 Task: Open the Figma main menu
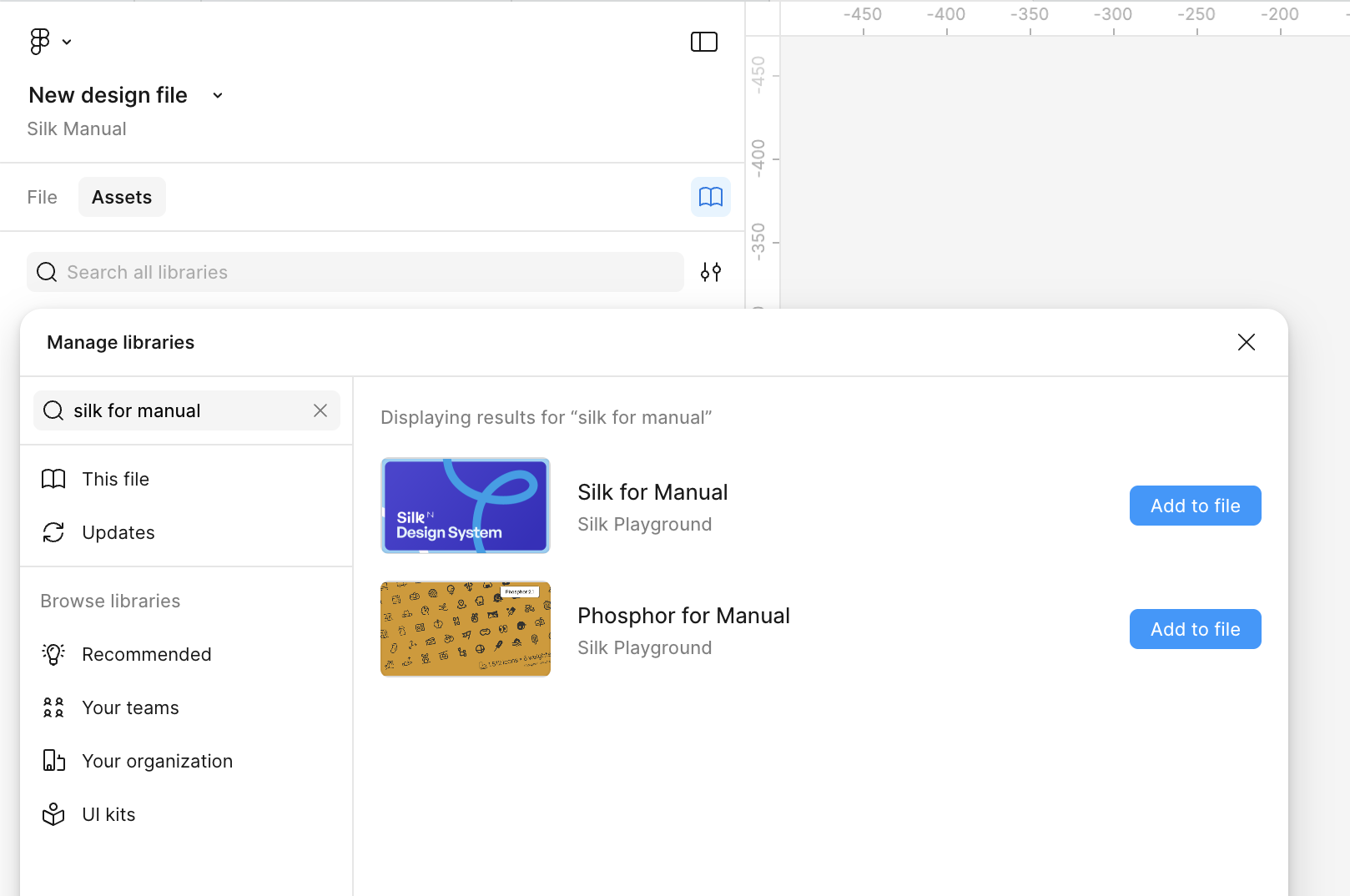click(x=39, y=41)
